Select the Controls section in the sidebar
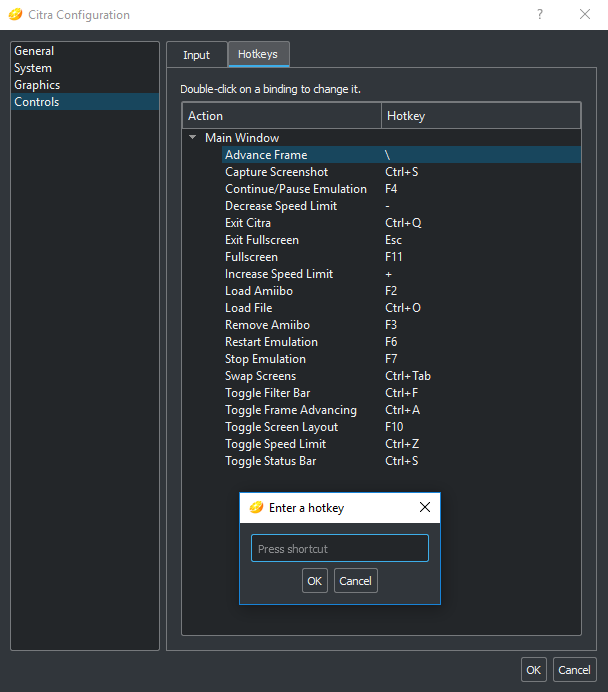Screen dimensions: 608x692 click(x=85, y=102)
